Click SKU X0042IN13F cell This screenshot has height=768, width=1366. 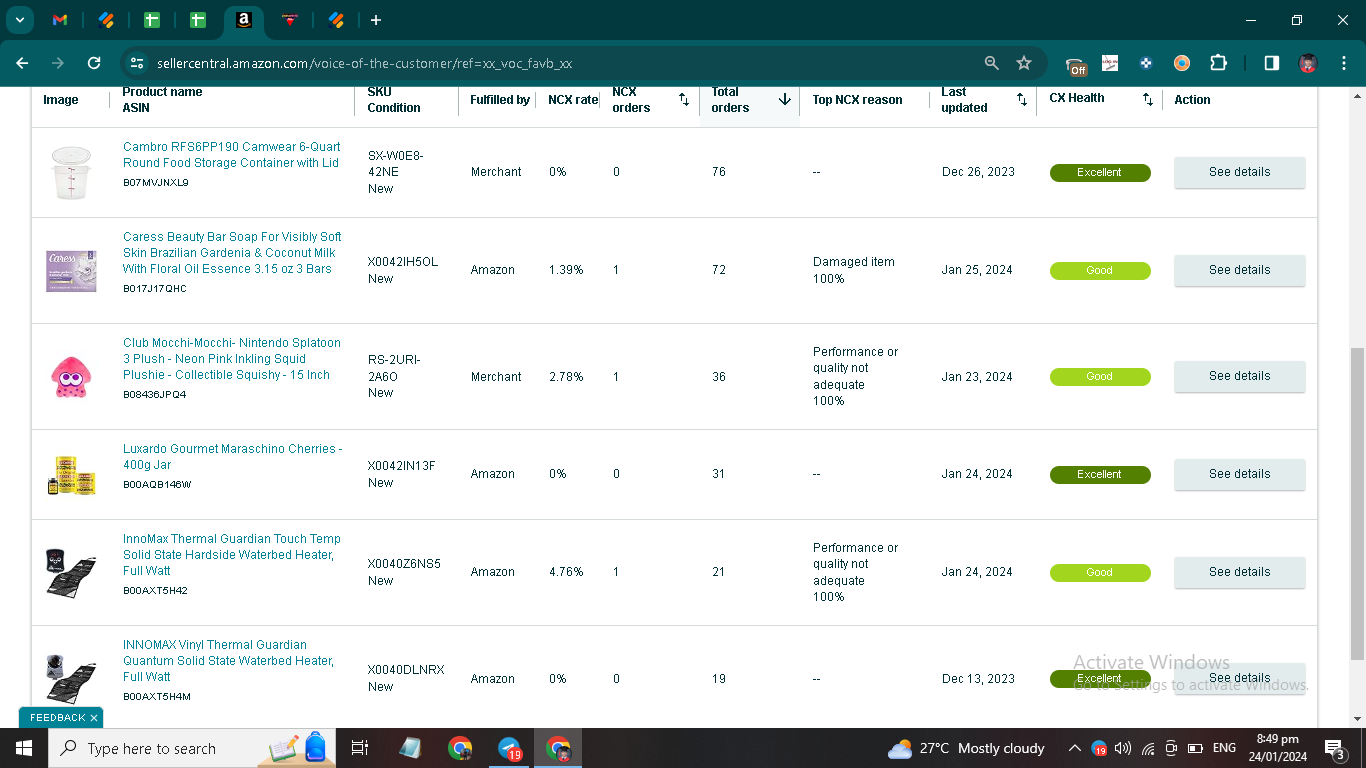(401, 466)
